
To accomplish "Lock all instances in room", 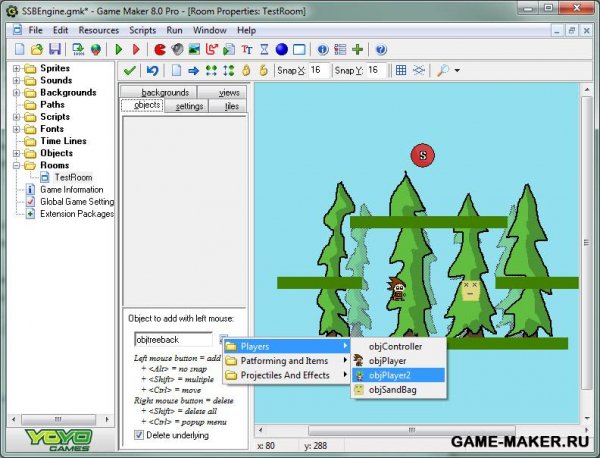I will tap(246, 70).
